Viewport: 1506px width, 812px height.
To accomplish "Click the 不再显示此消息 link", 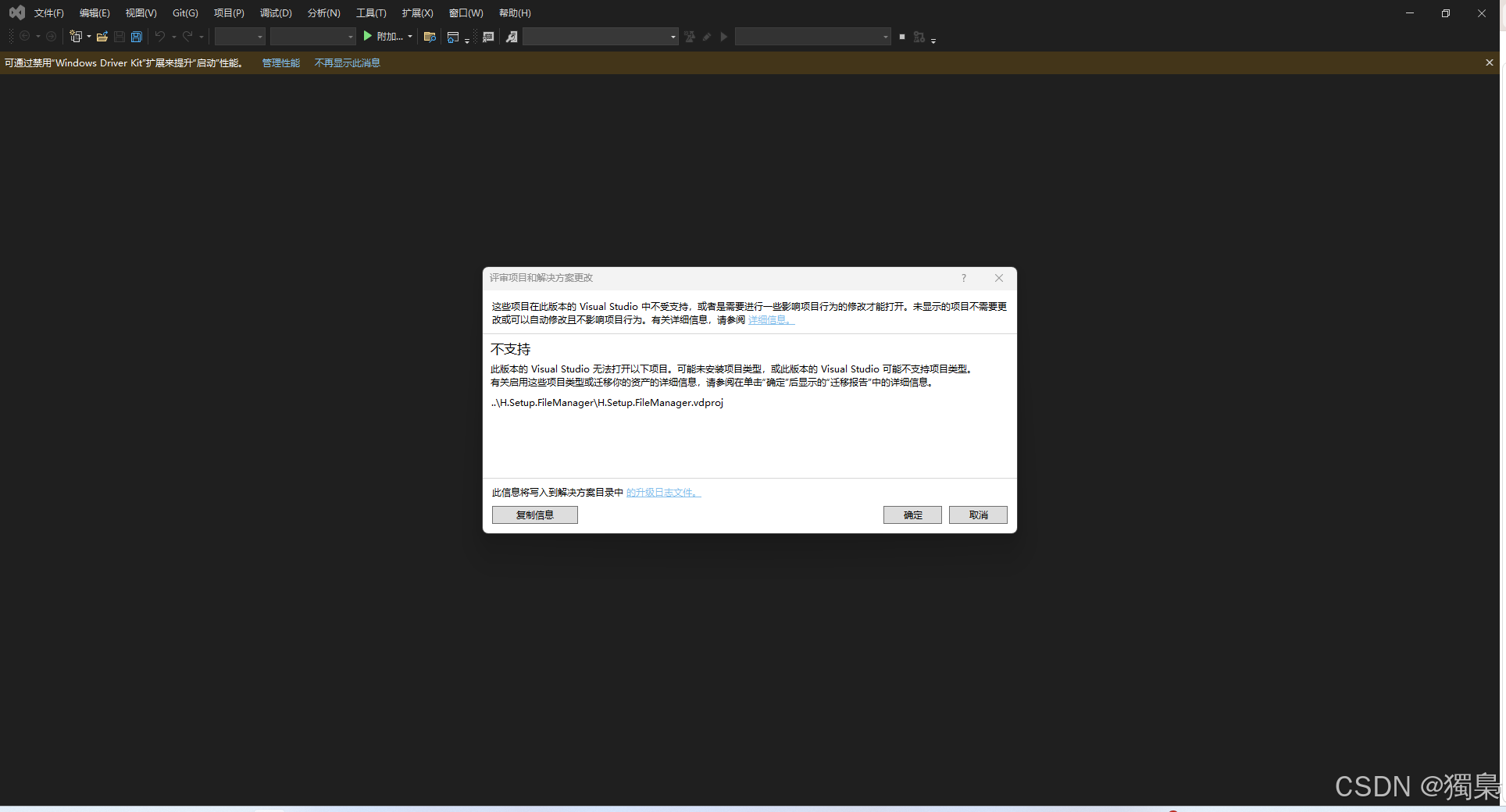I will pyautogui.click(x=348, y=62).
